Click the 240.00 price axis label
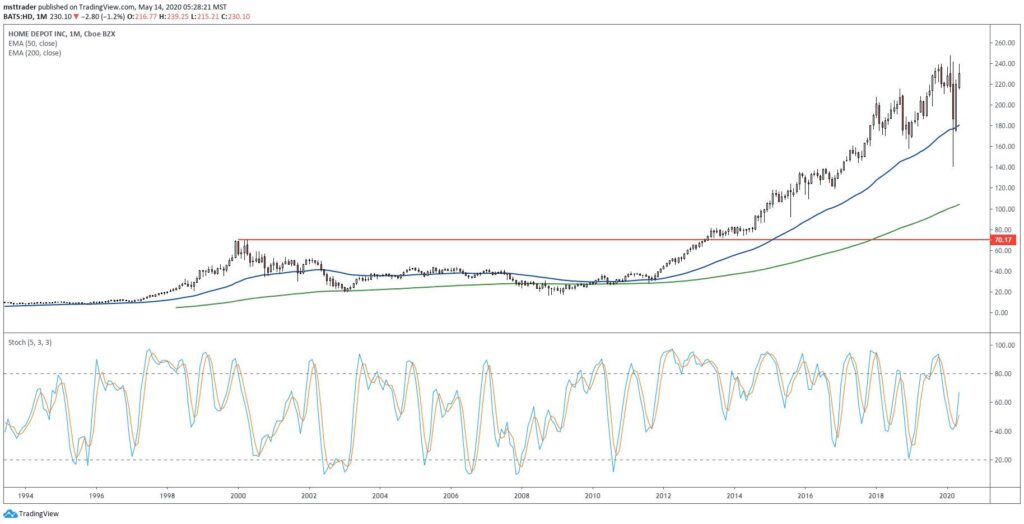 1002,64
